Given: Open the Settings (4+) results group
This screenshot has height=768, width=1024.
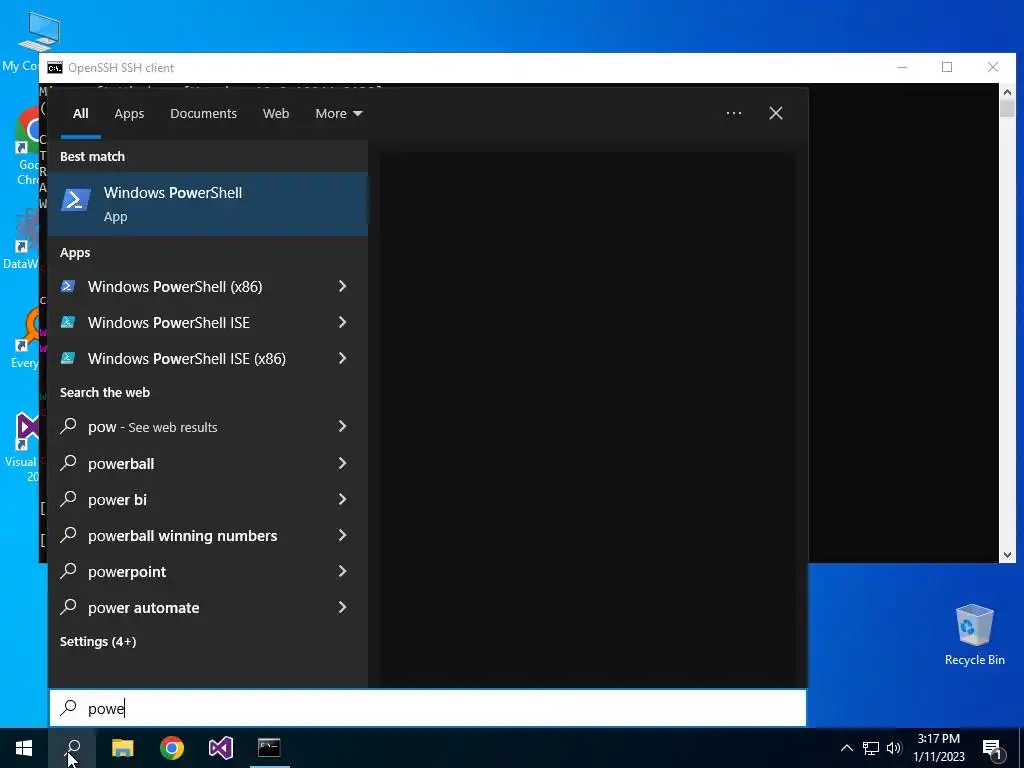Looking at the screenshot, I should 98,641.
